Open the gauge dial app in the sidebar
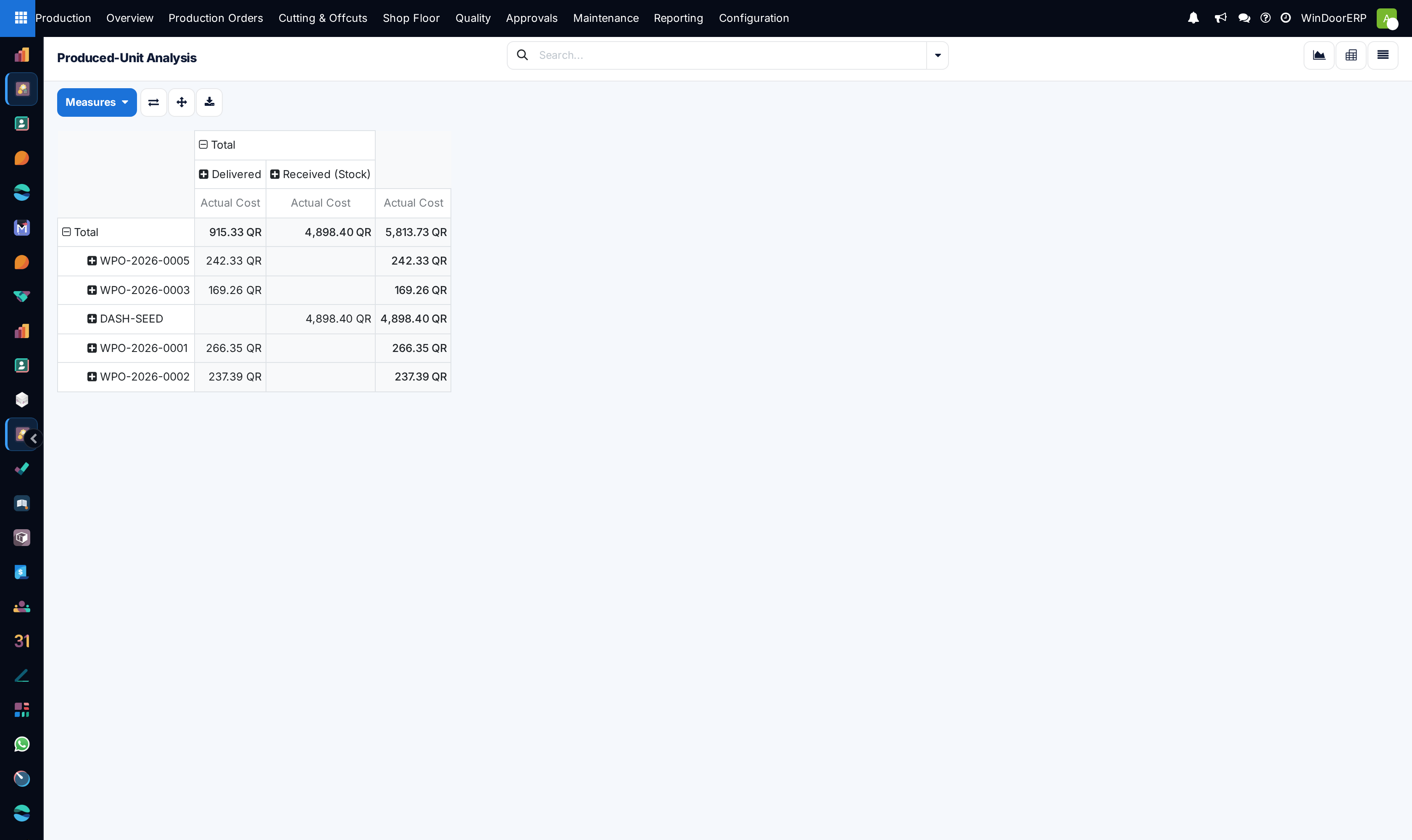 (21, 779)
